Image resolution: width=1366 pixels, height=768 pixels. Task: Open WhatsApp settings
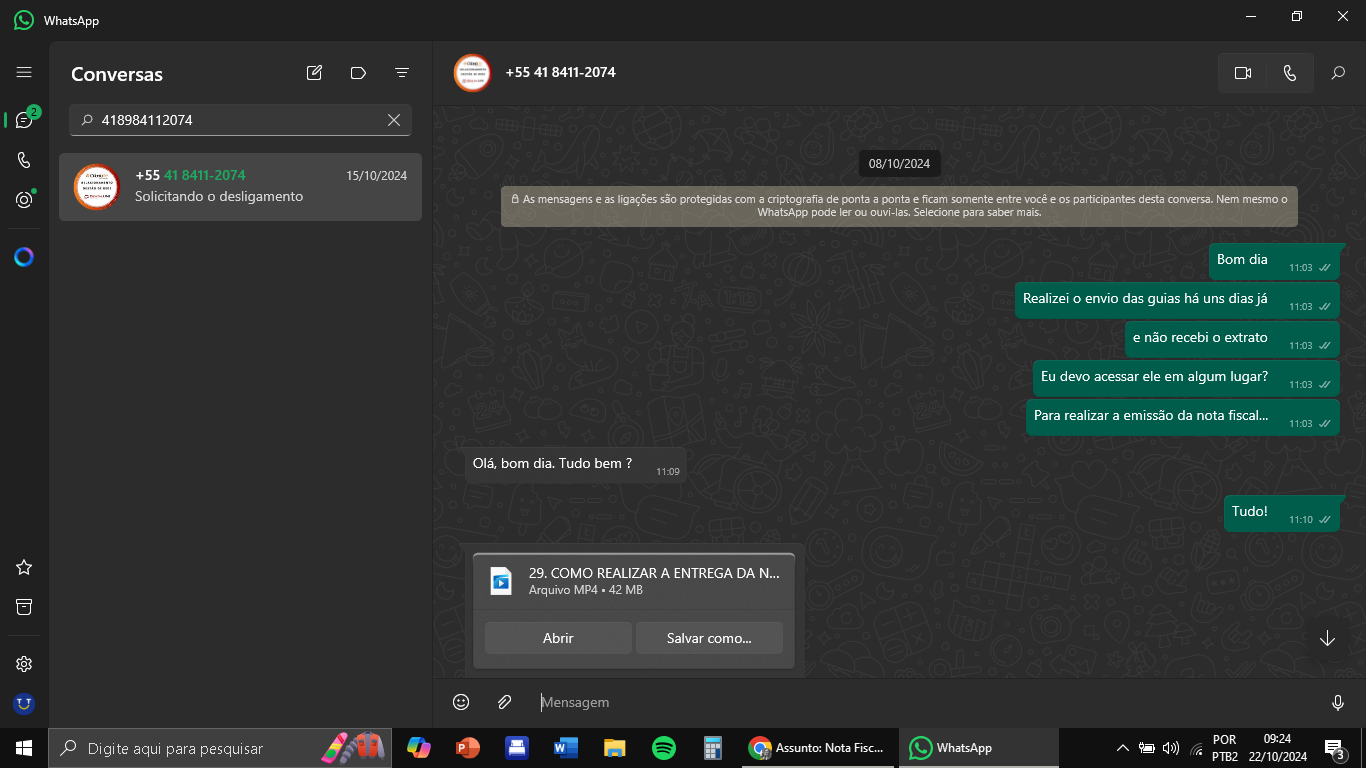click(x=24, y=664)
